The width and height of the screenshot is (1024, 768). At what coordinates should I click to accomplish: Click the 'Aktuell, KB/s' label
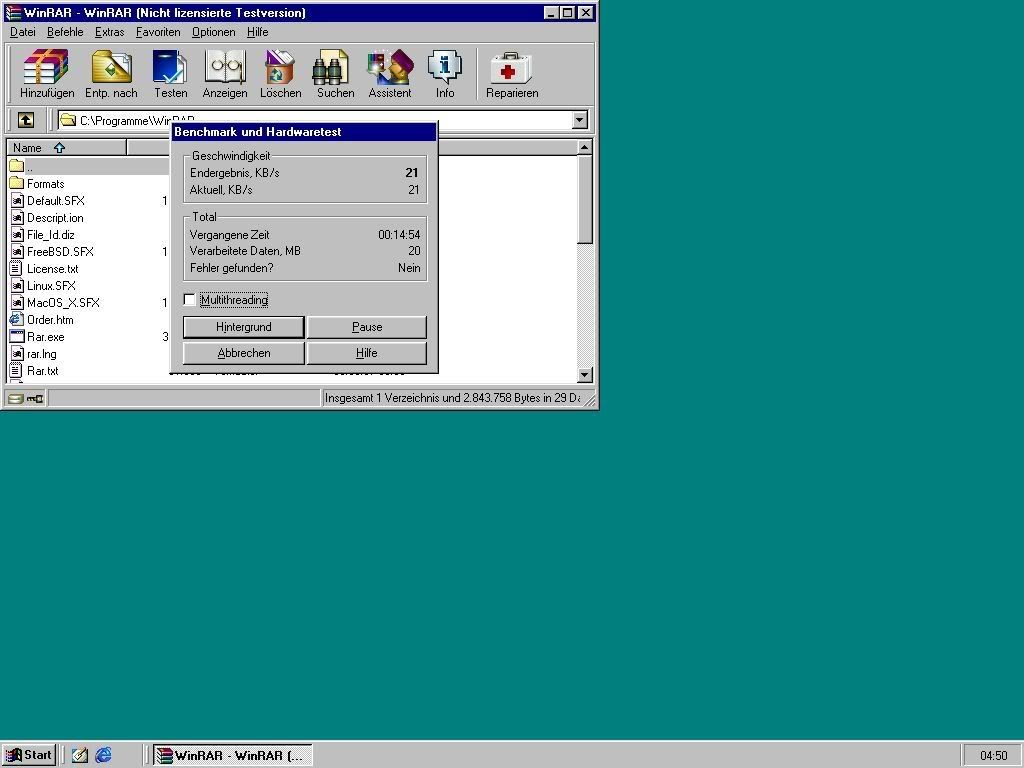pyautogui.click(x=221, y=190)
